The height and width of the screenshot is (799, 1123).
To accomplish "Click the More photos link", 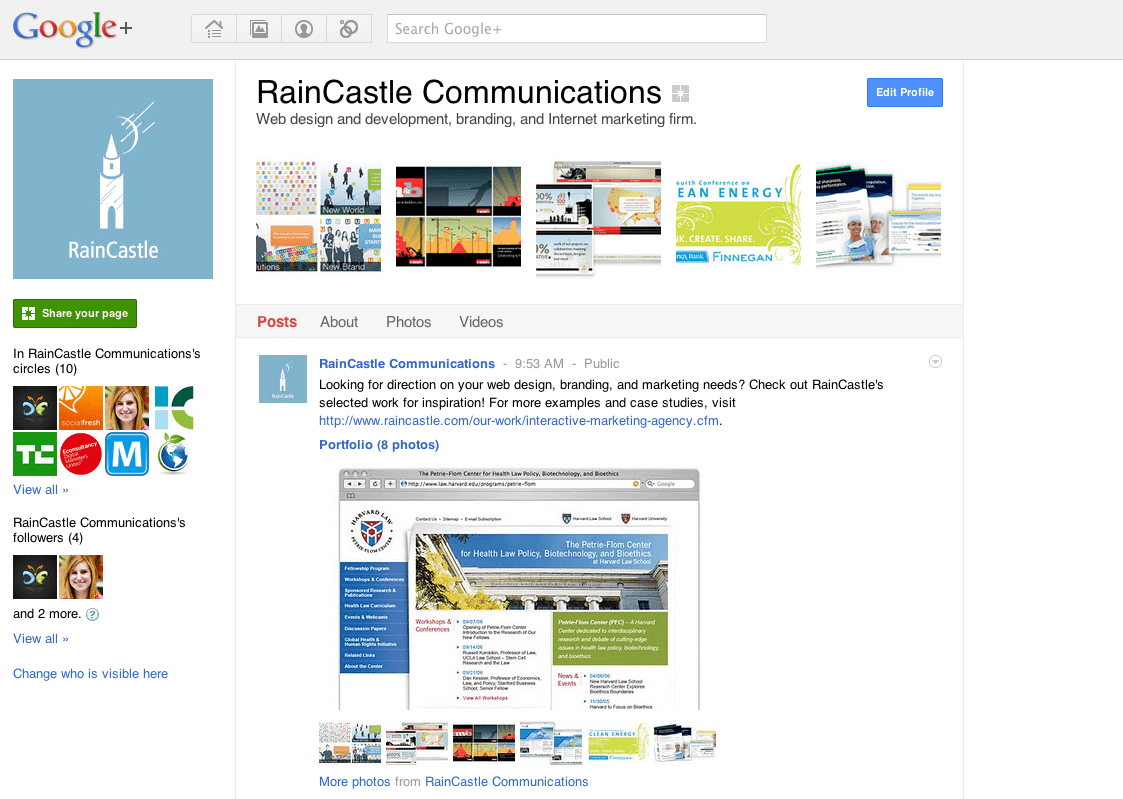I will (355, 782).
